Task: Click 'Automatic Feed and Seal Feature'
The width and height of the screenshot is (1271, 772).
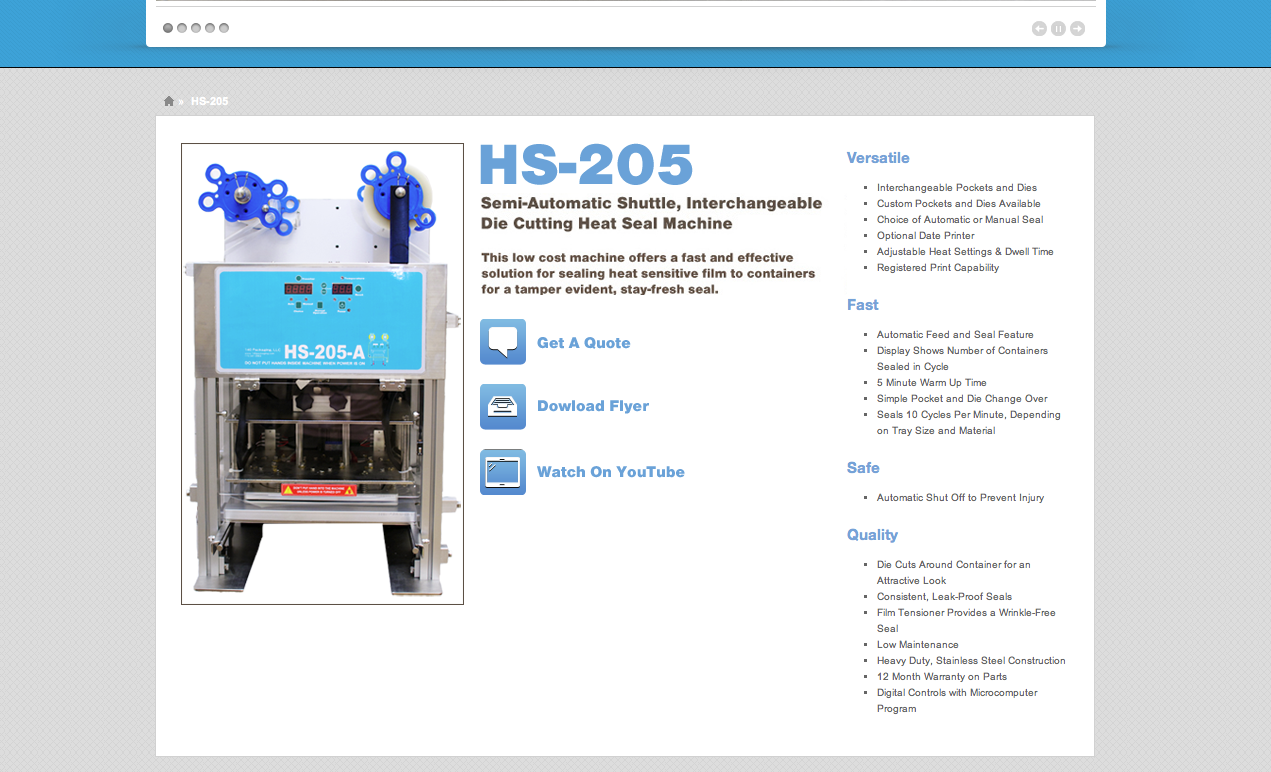Action: 956,335
